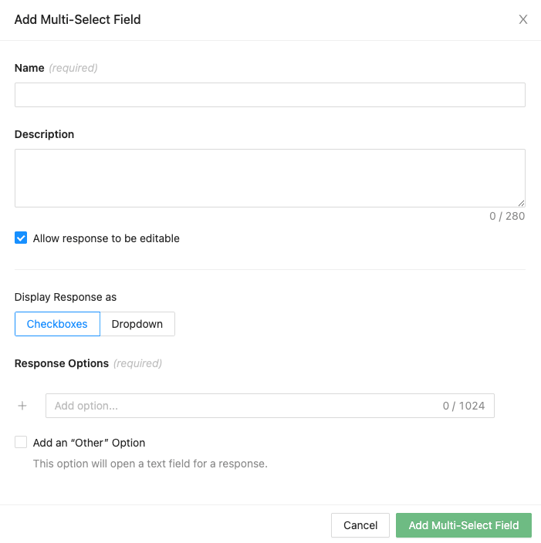The width and height of the screenshot is (541, 543).
Task: Select Checkboxes display option
Action: [x=57, y=324]
